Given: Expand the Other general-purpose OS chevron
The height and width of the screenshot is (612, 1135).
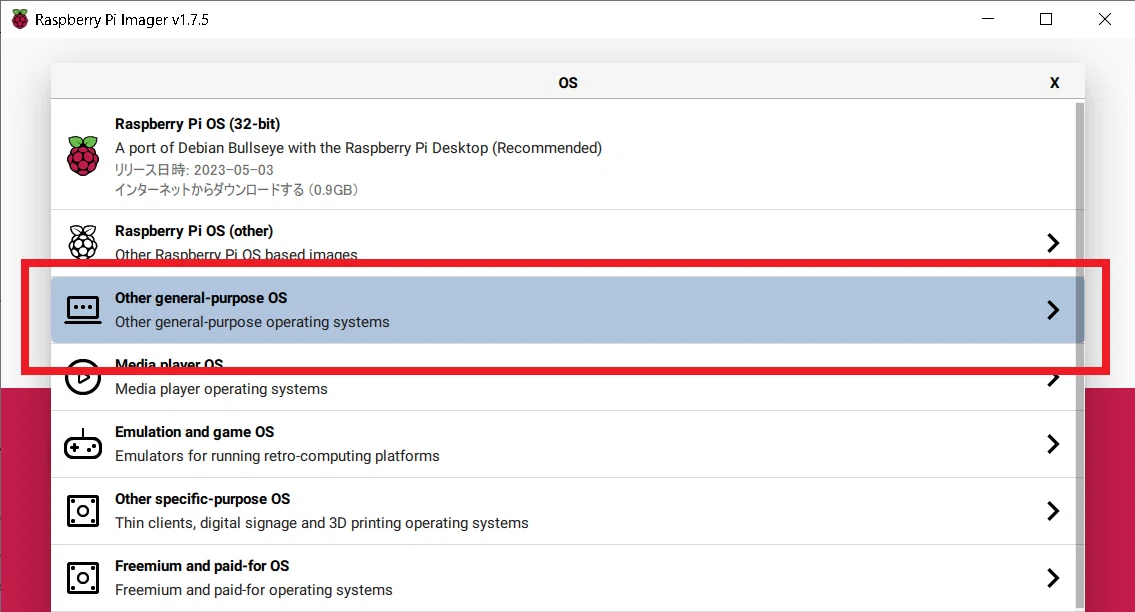Looking at the screenshot, I should click(1053, 310).
